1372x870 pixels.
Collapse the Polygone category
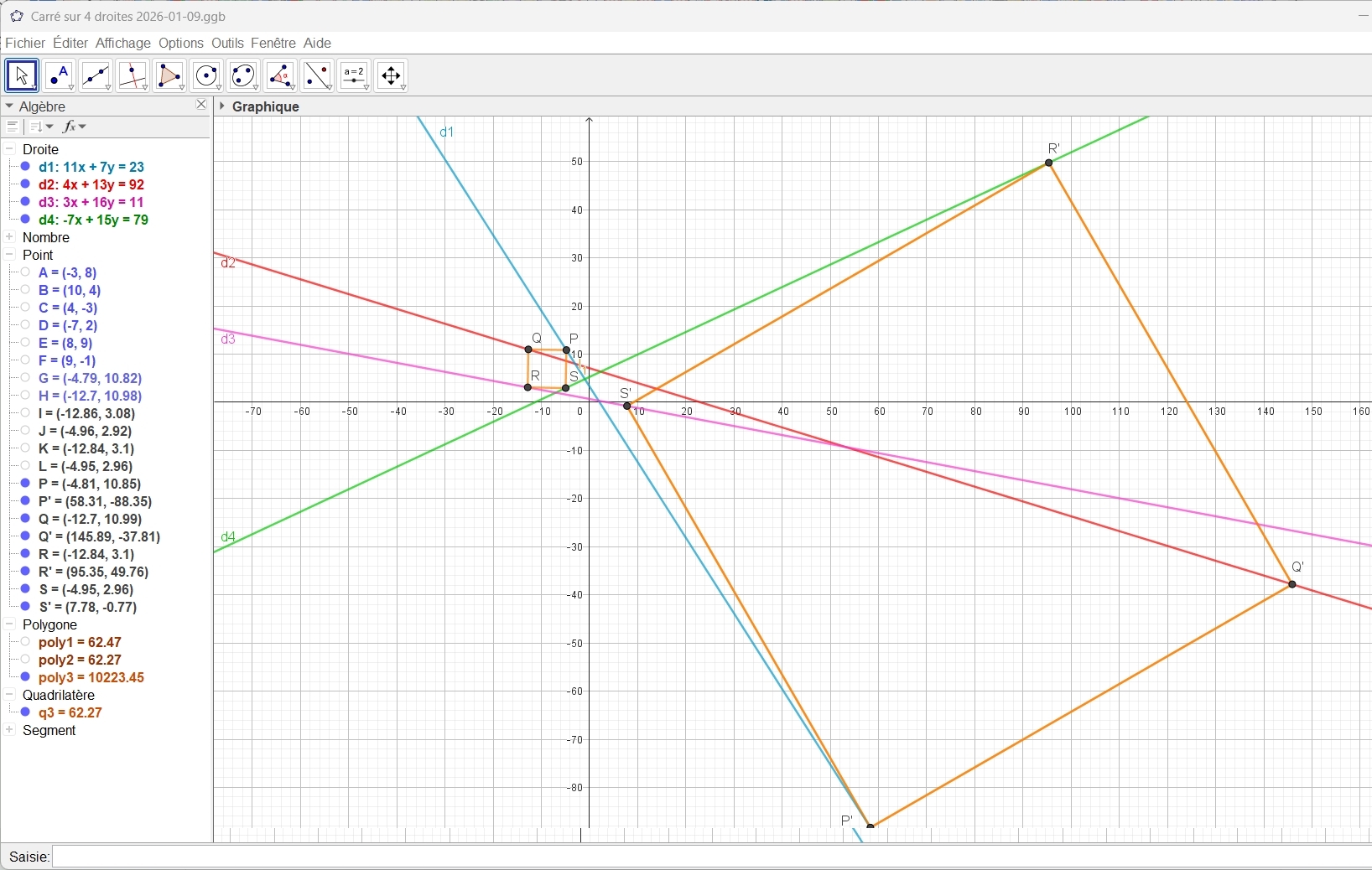click(x=10, y=624)
